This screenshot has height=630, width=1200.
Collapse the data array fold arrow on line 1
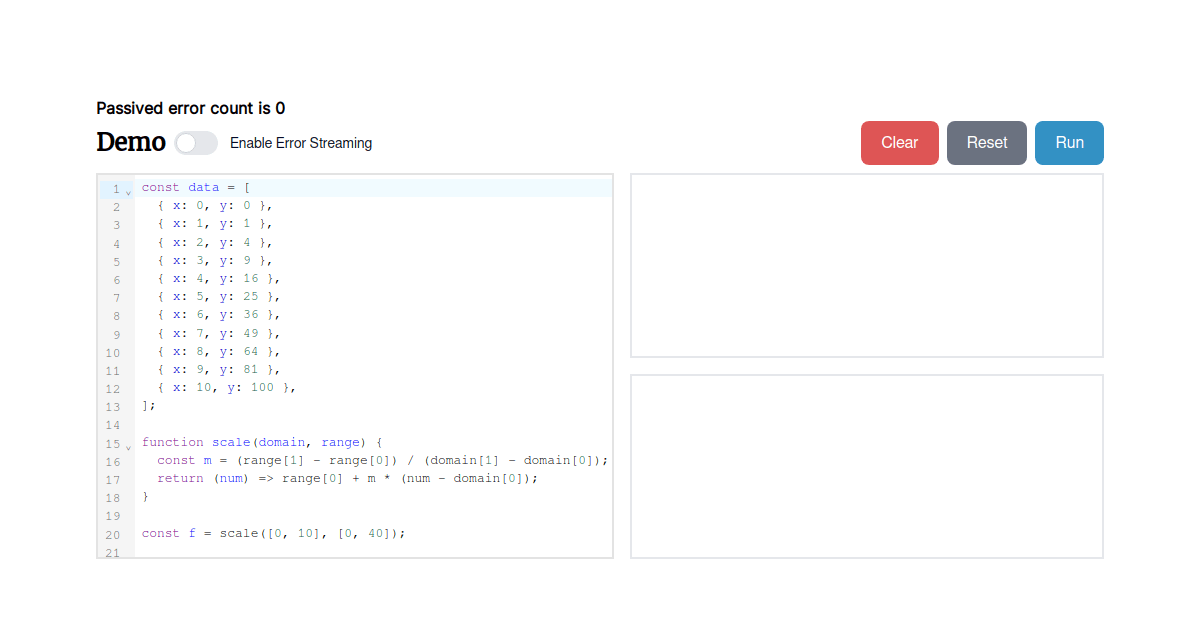pos(128,190)
